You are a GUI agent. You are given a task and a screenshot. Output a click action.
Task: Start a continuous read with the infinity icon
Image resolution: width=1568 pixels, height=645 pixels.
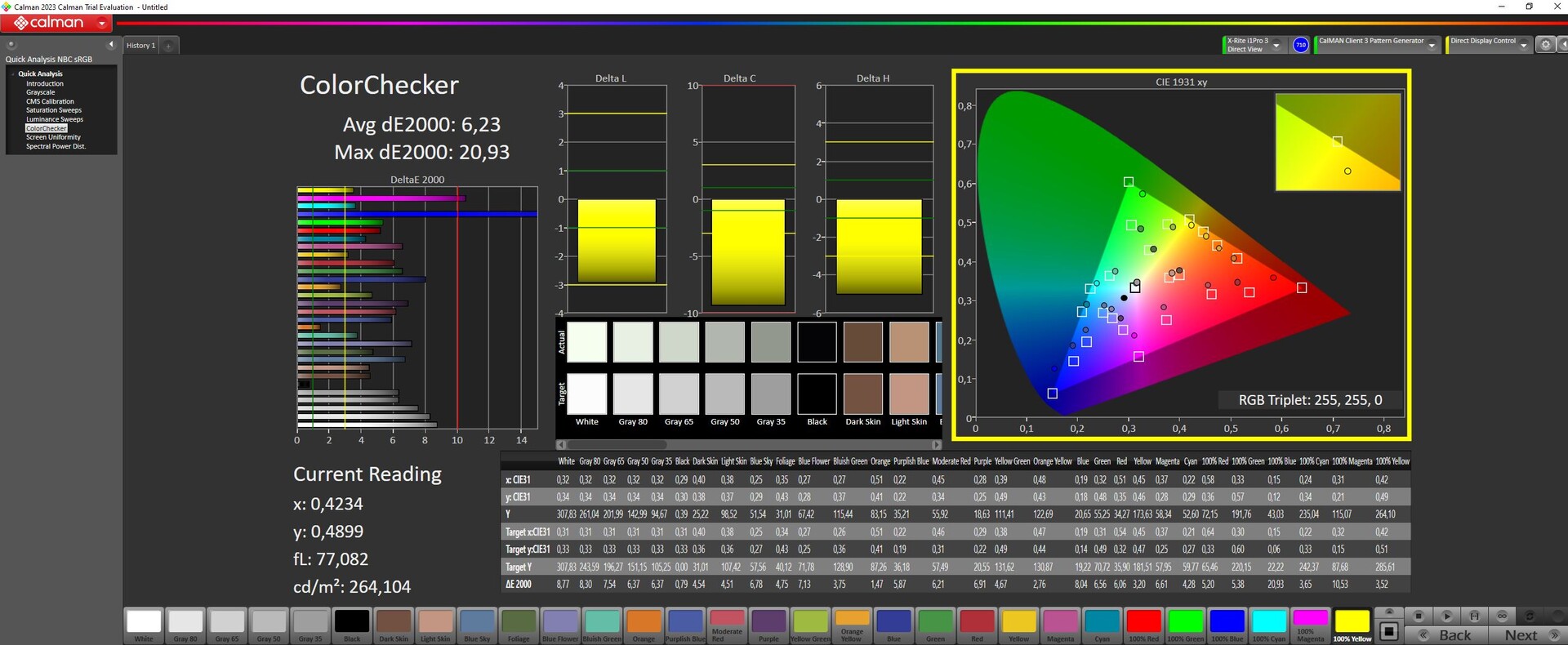pyautogui.click(x=1502, y=616)
